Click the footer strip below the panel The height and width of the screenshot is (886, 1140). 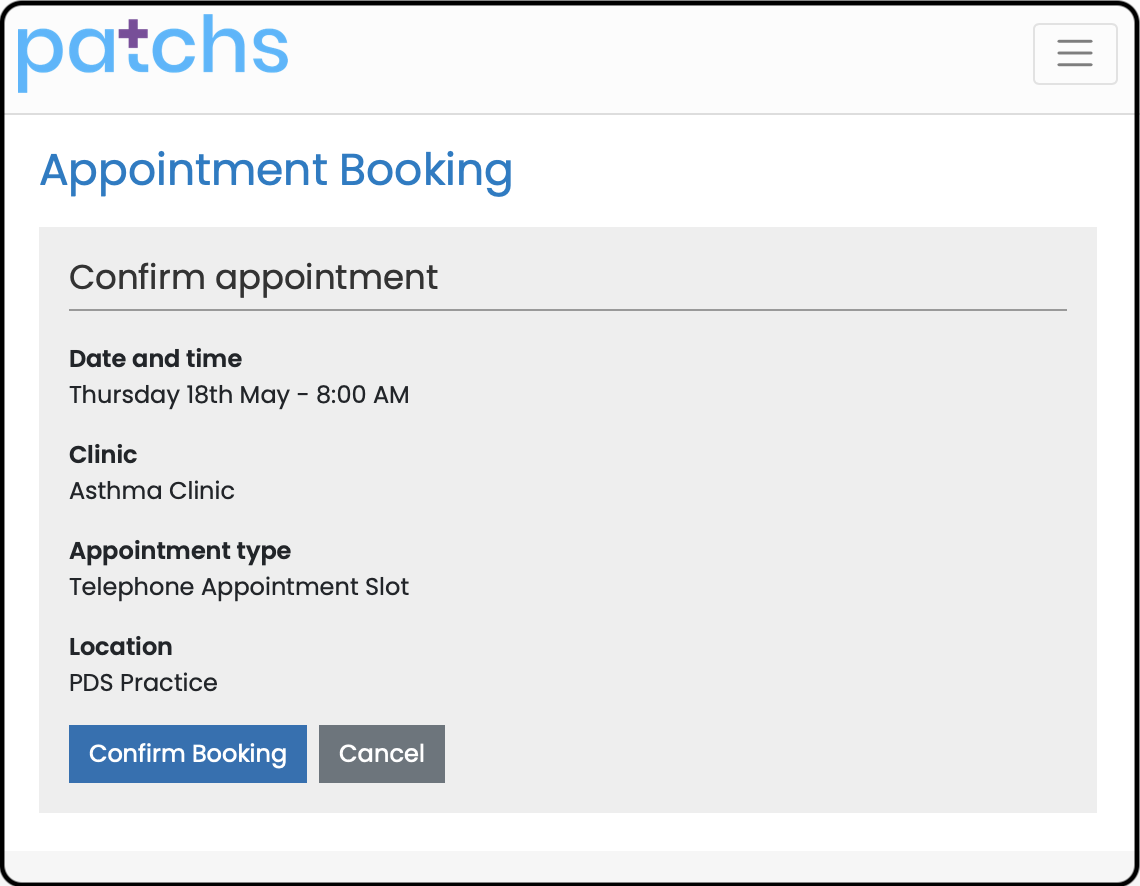click(568, 865)
